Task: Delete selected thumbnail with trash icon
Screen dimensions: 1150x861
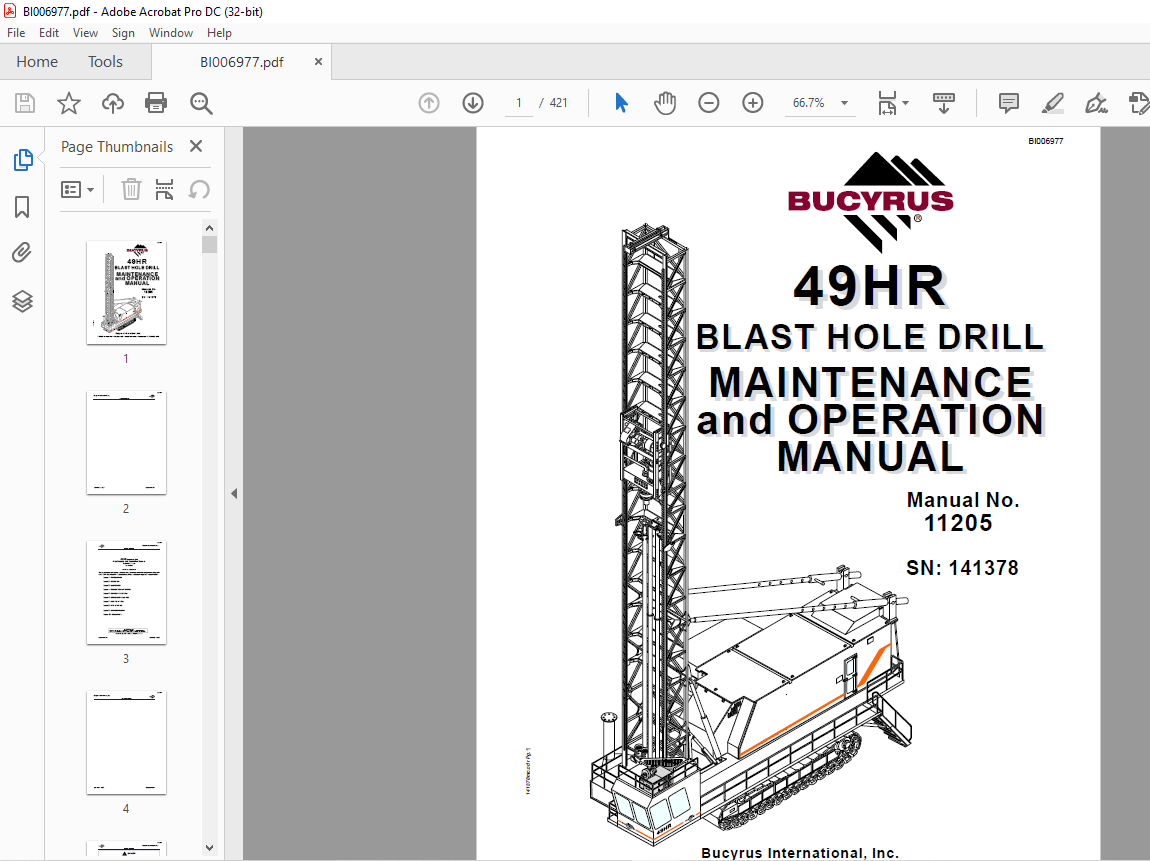Action: [x=131, y=190]
